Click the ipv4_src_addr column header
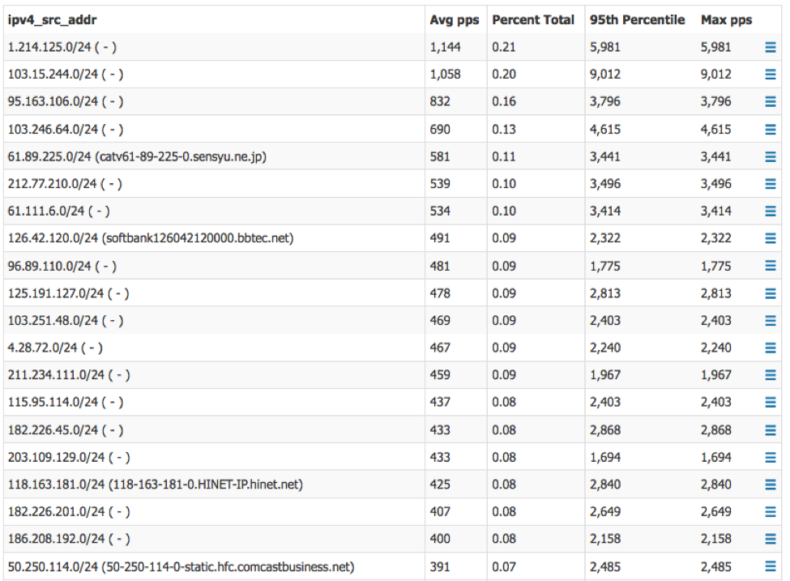Viewport: 790px width, 581px height. point(52,20)
